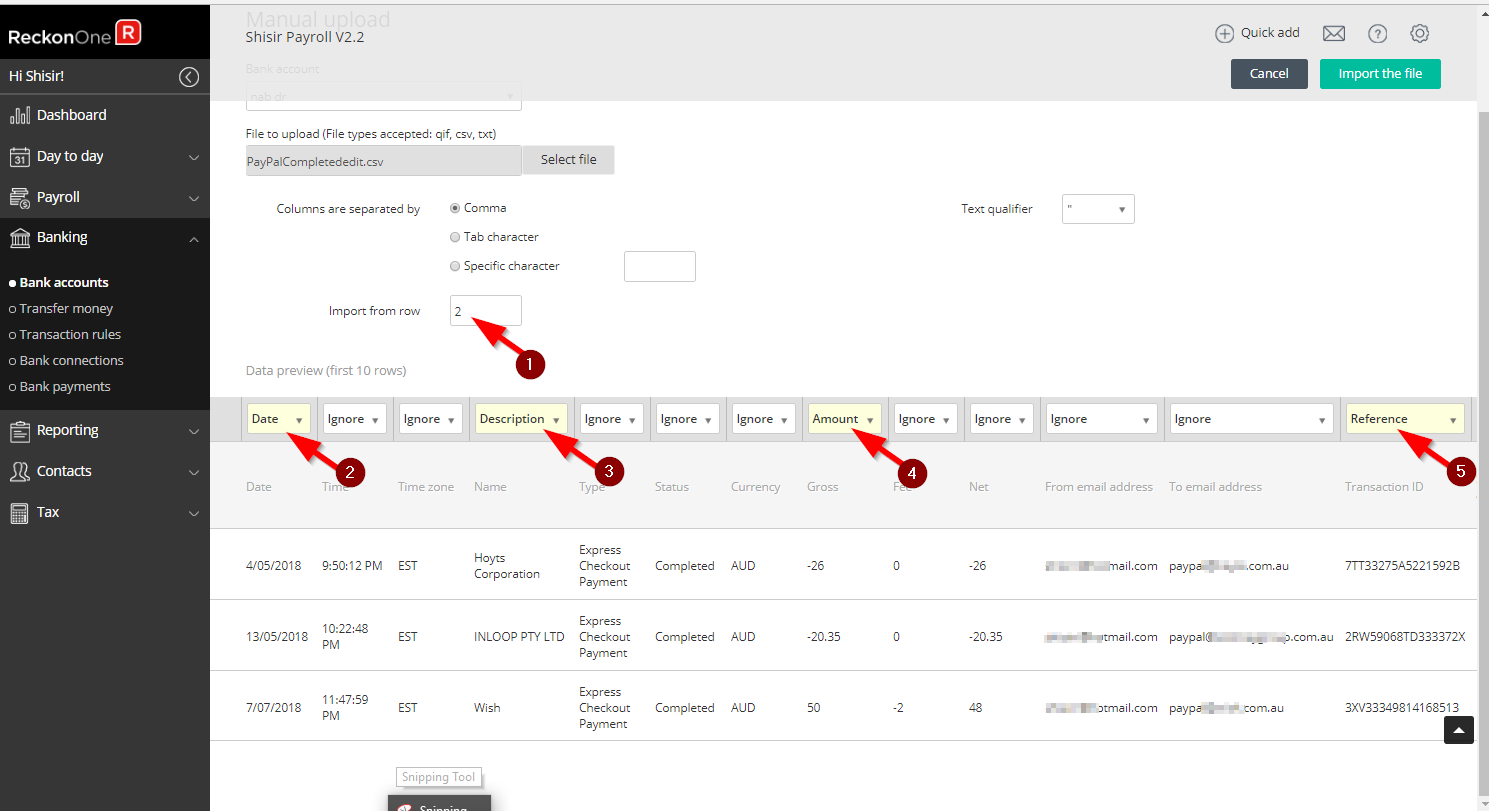Click the Banking building icon
This screenshot has width=1489, height=811.
pyautogui.click(x=19, y=238)
